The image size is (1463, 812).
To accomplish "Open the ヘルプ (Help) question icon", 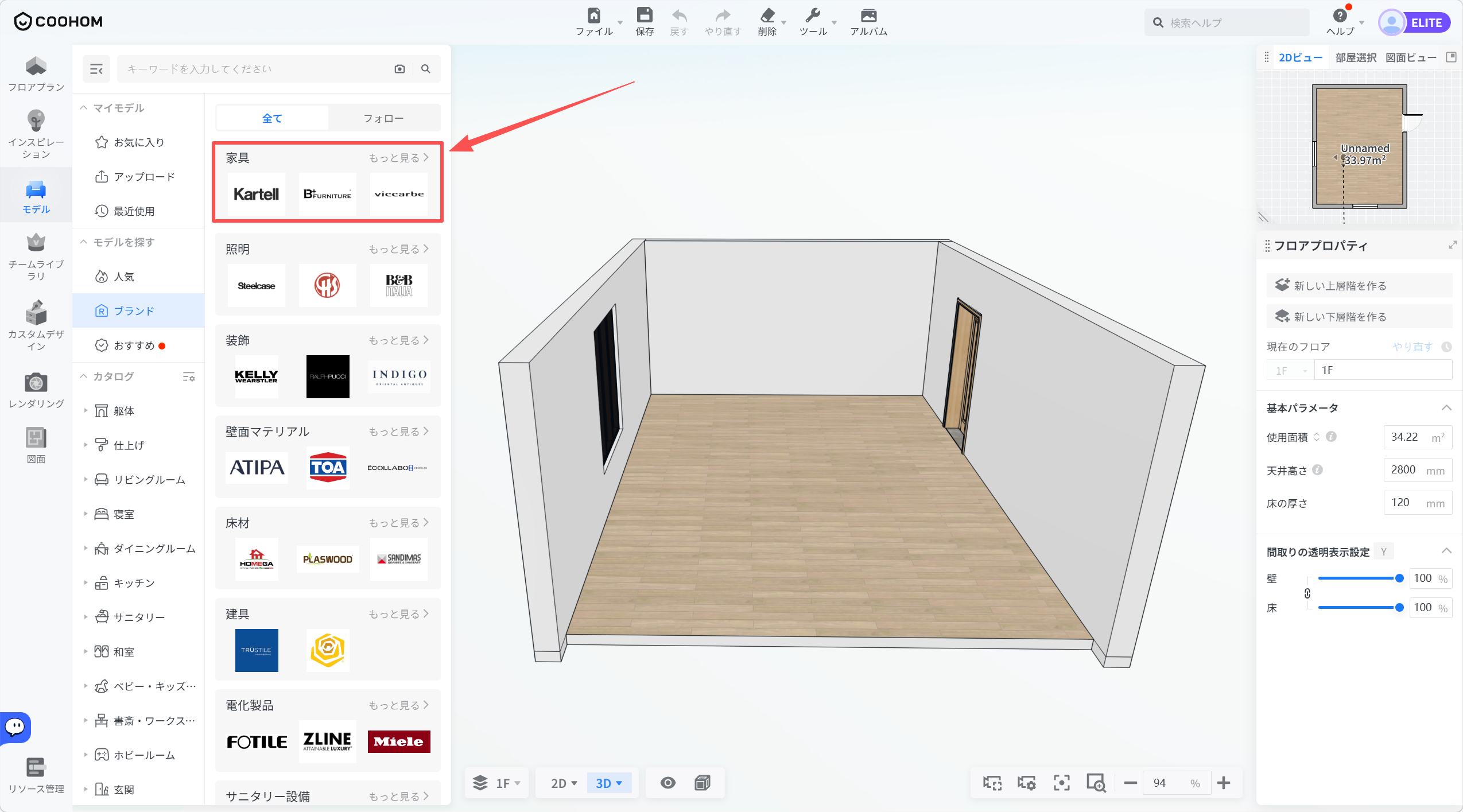I will pyautogui.click(x=1340, y=22).
